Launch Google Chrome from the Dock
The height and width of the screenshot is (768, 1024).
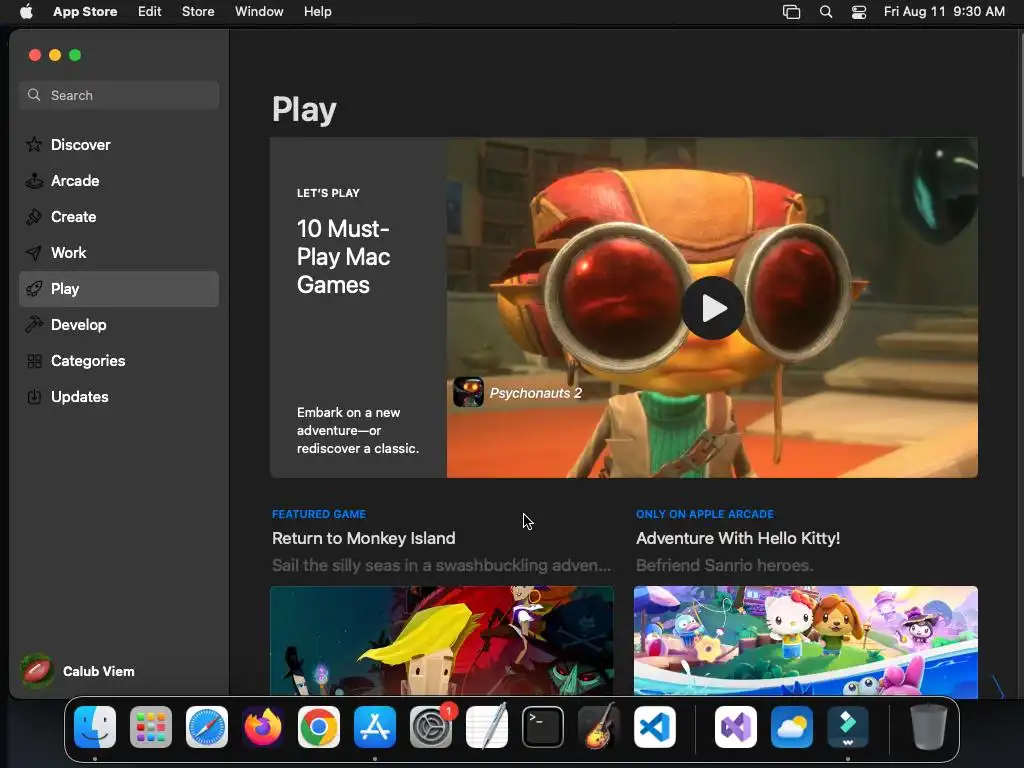(x=319, y=727)
